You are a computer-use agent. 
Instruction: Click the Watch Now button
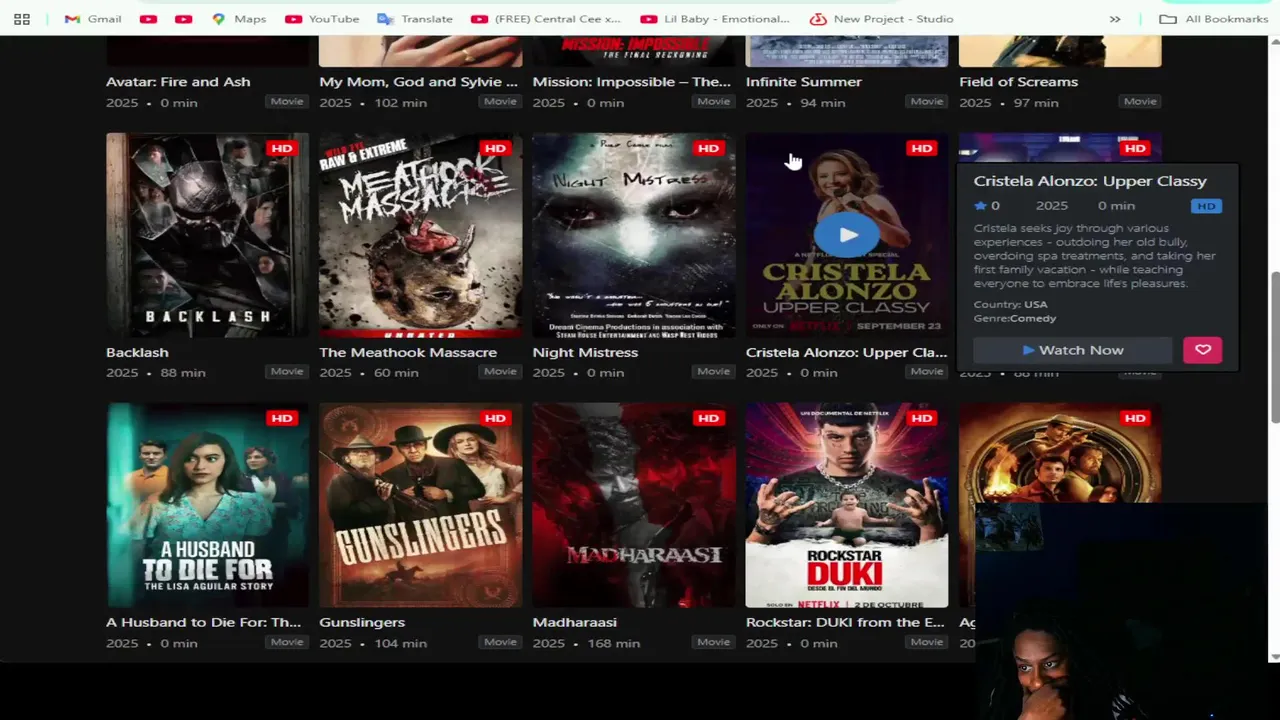[1072, 350]
